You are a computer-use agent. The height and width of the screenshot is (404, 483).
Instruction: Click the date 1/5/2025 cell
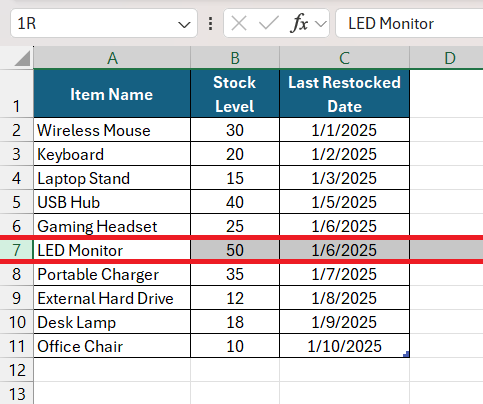(344, 202)
